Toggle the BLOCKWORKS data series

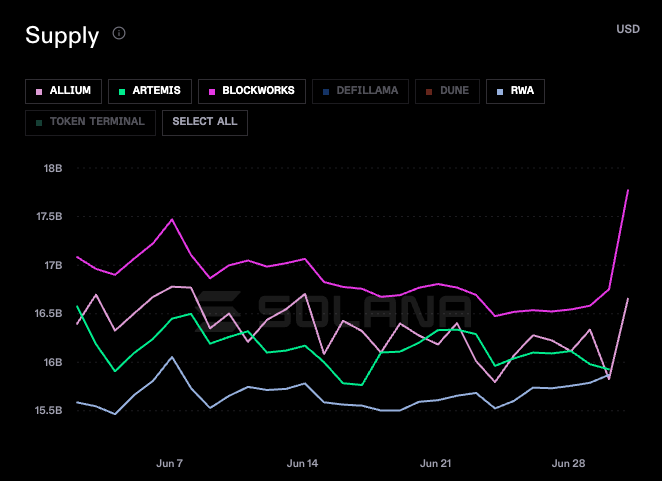252,91
